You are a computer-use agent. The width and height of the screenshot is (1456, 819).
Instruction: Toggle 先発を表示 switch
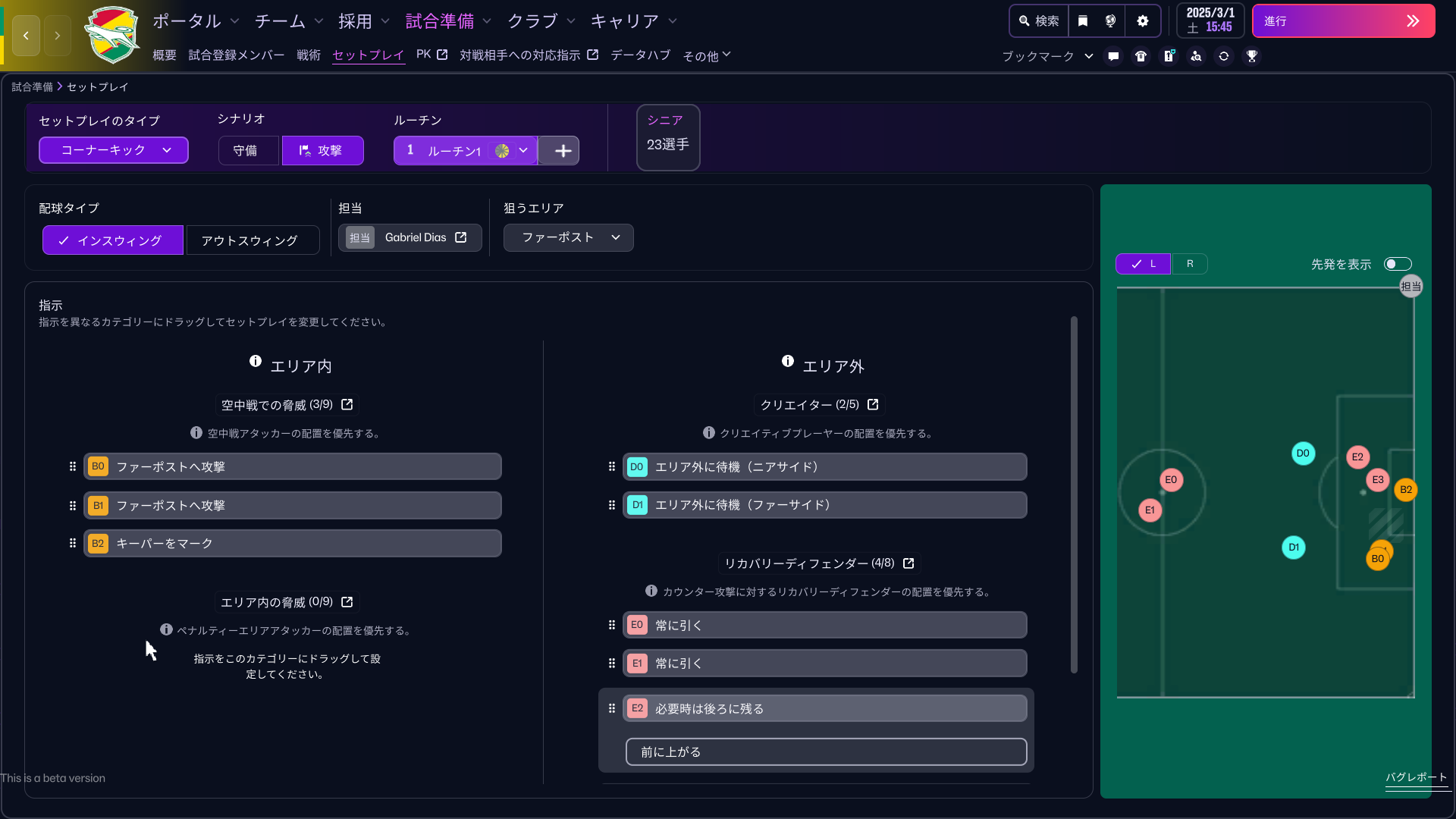pos(1398,264)
